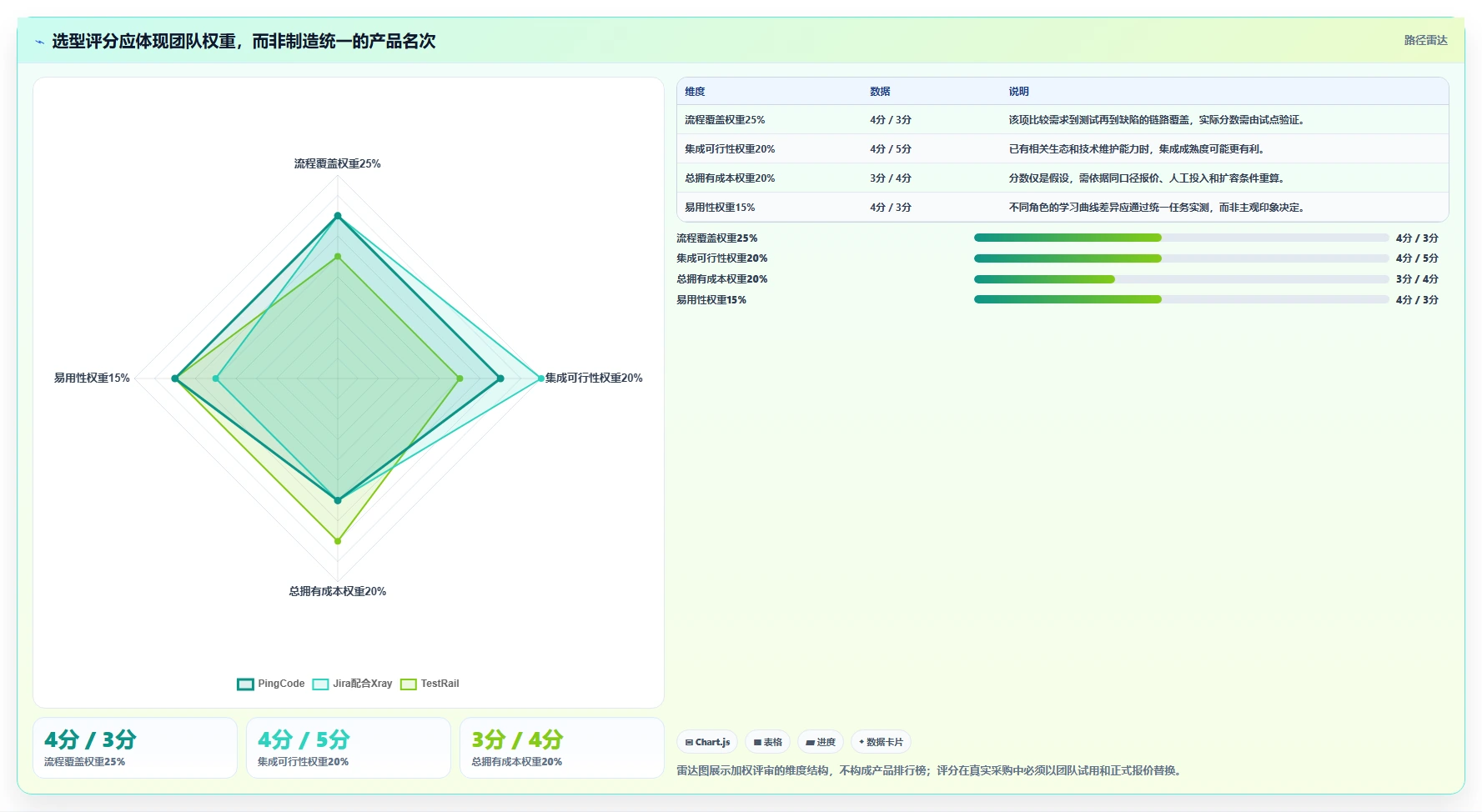Click the small blue icon before the title
Viewport: 1482px width, 812px height.
(39, 42)
